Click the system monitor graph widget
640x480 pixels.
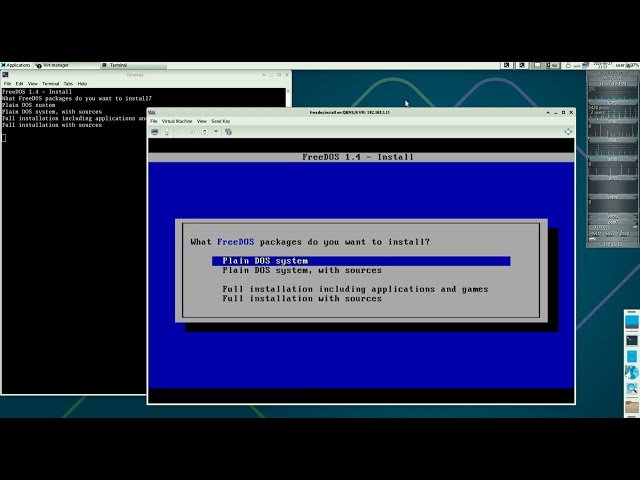point(613,159)
